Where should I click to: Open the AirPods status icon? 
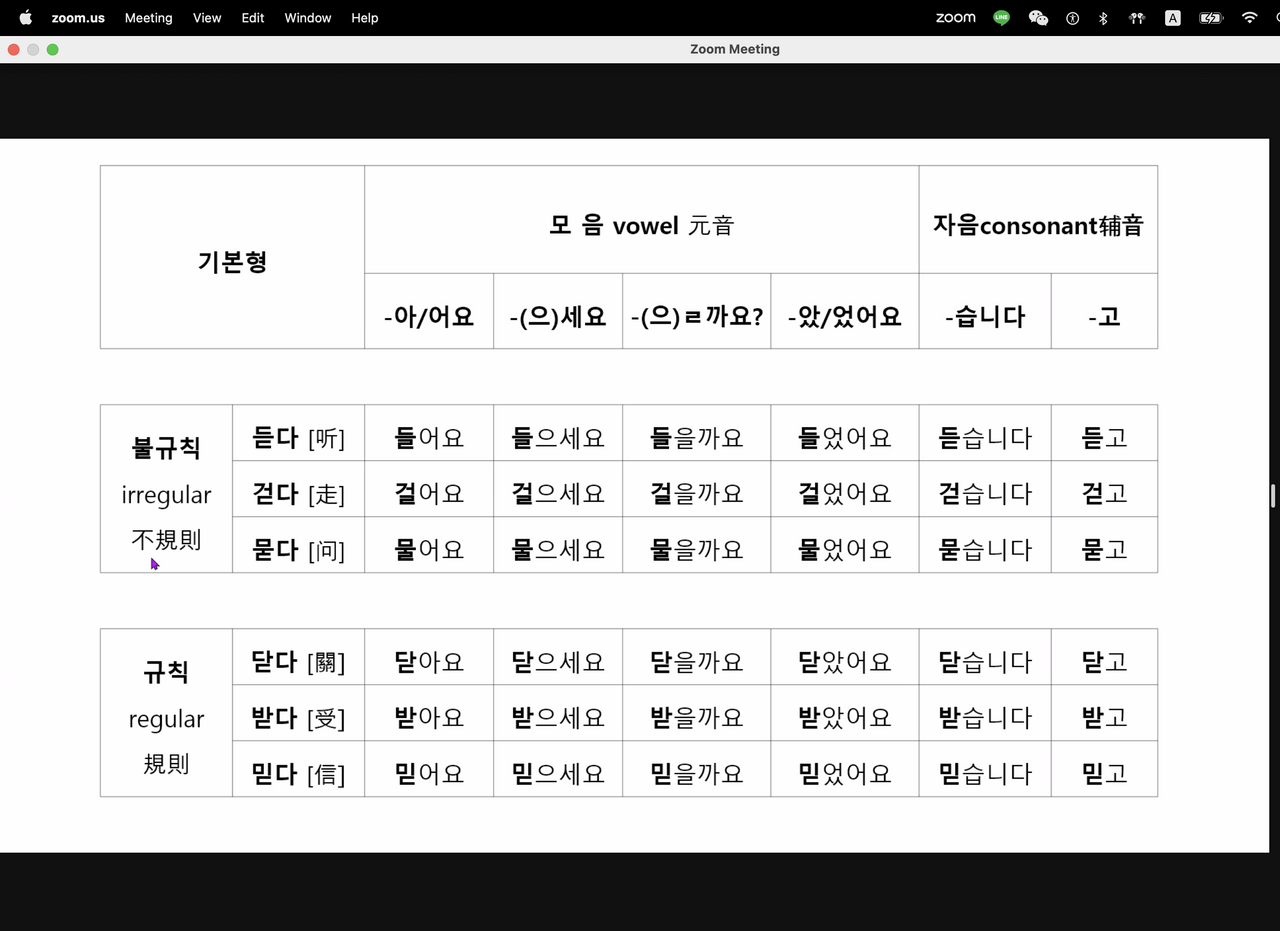tap(1136, 18)
